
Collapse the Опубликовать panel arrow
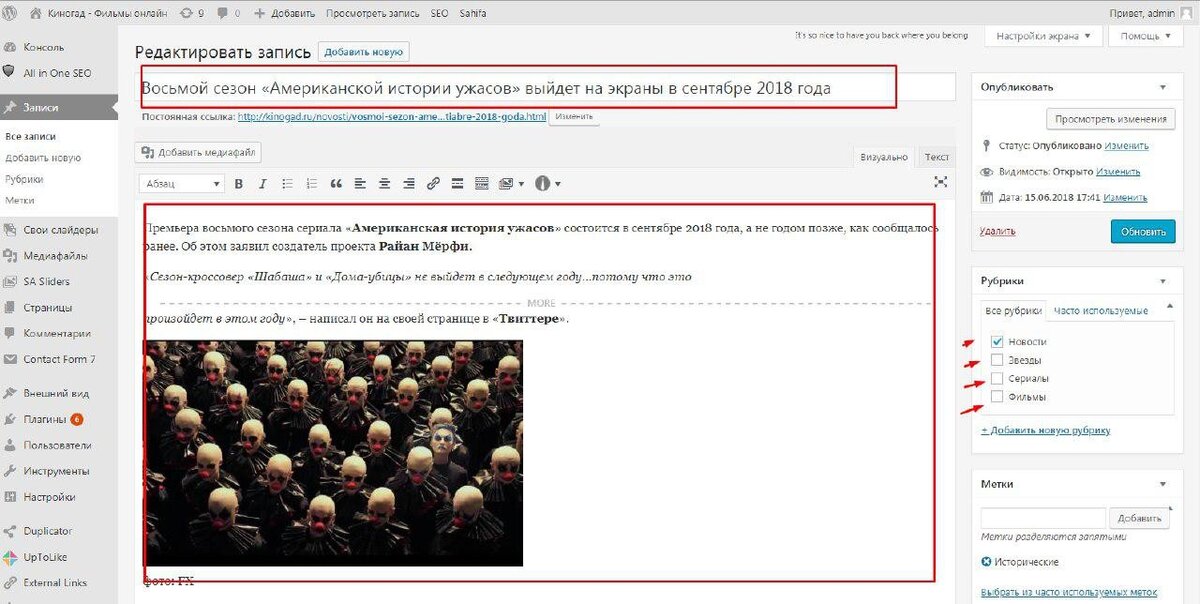pos(1163,87)
